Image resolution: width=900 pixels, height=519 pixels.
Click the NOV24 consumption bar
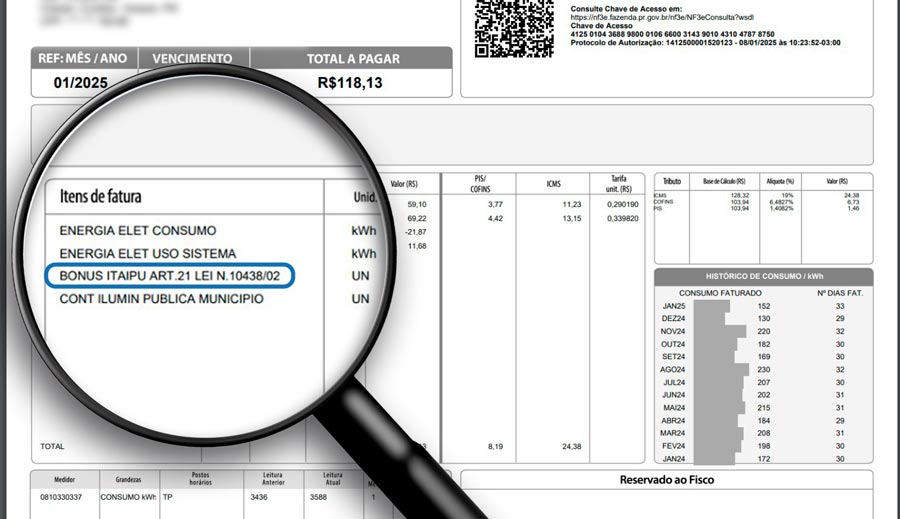coord(720,332)
